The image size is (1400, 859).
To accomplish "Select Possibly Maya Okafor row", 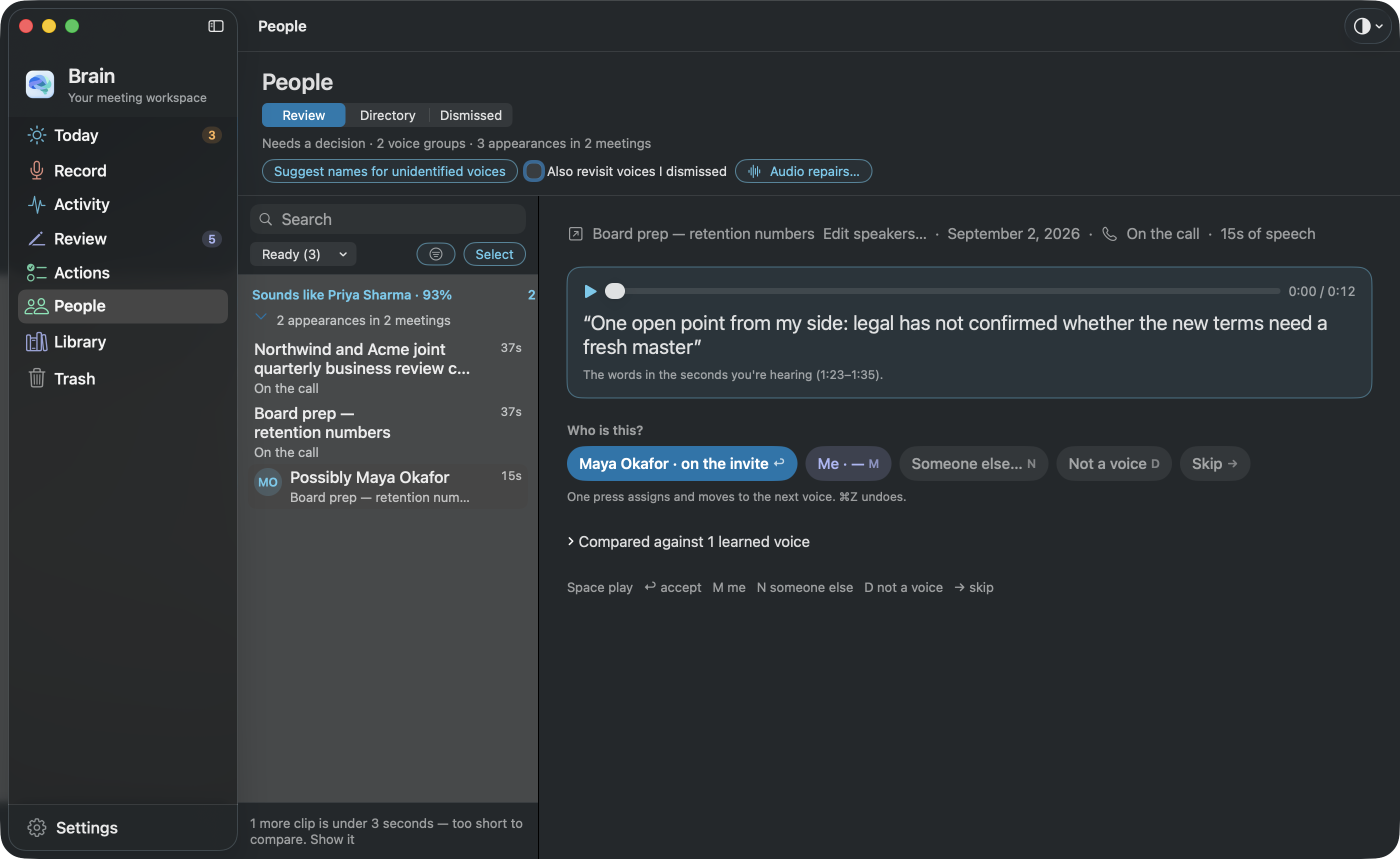I will 388,486.
